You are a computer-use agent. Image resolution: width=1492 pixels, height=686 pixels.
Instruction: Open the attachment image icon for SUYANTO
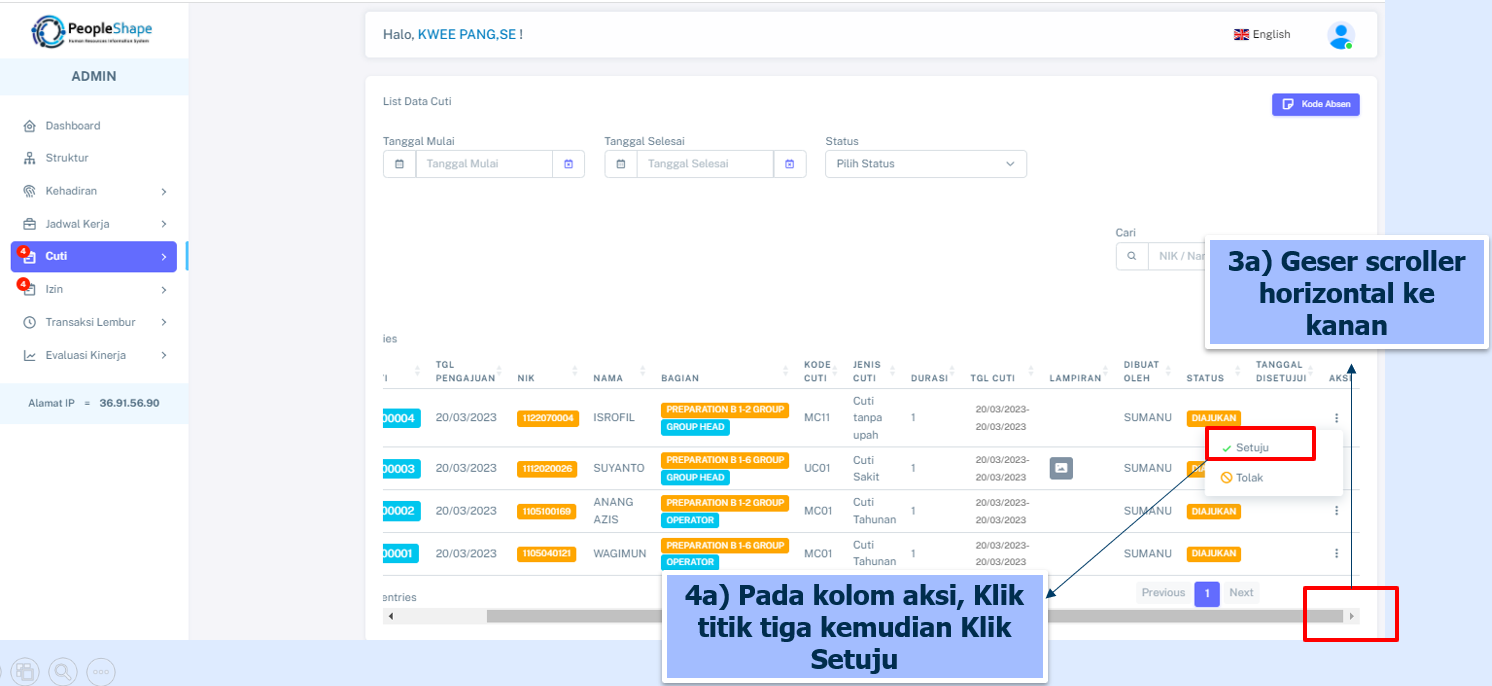point(1061,468)
